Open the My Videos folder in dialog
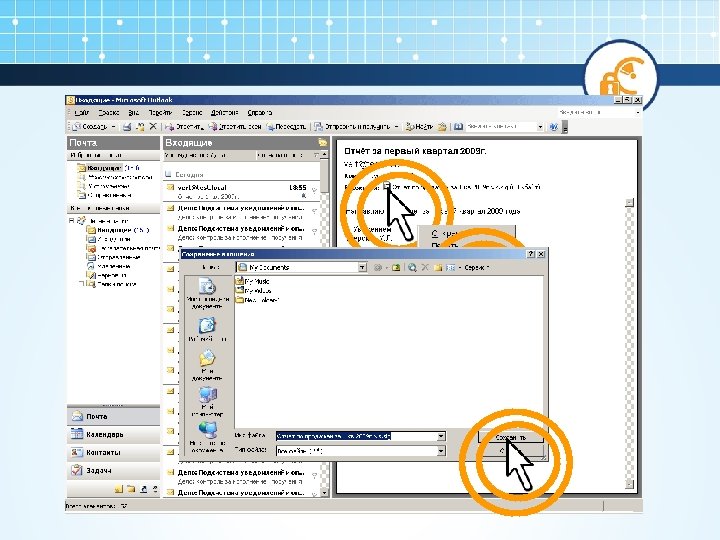This screenshot has height=540, width=720. (253, 290)
